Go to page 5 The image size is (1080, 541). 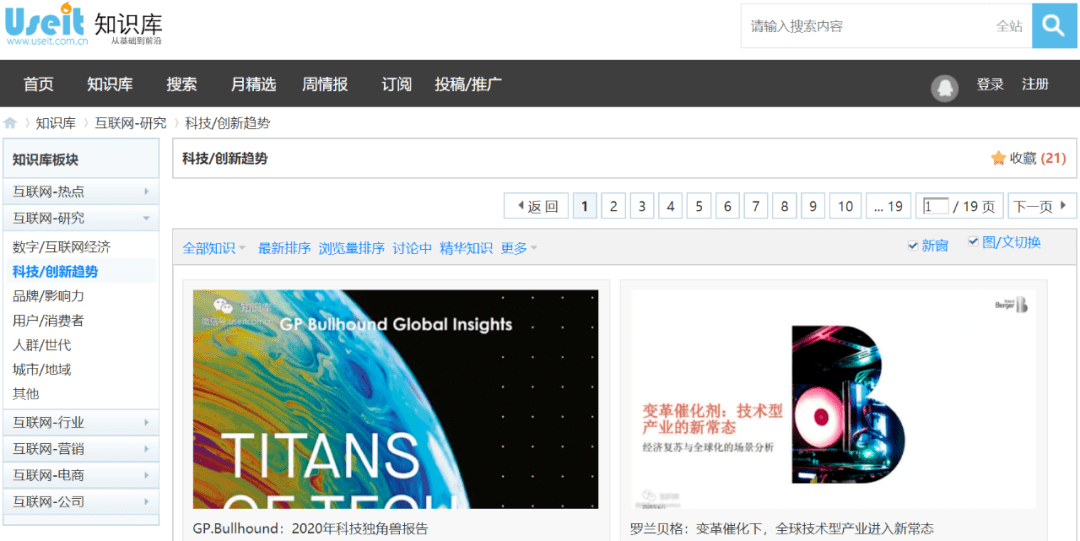(698, 206)
